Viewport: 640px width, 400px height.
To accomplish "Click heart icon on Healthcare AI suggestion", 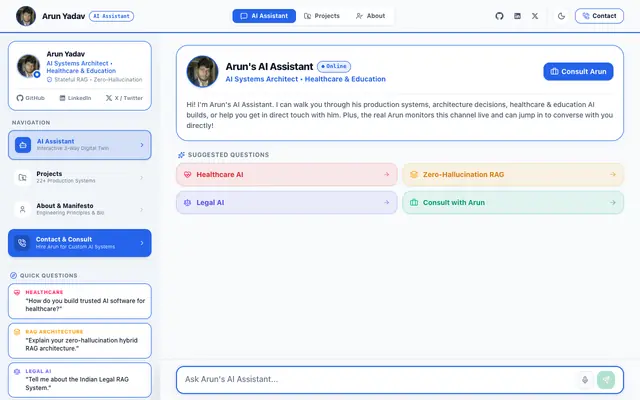I will click(187, 174).
